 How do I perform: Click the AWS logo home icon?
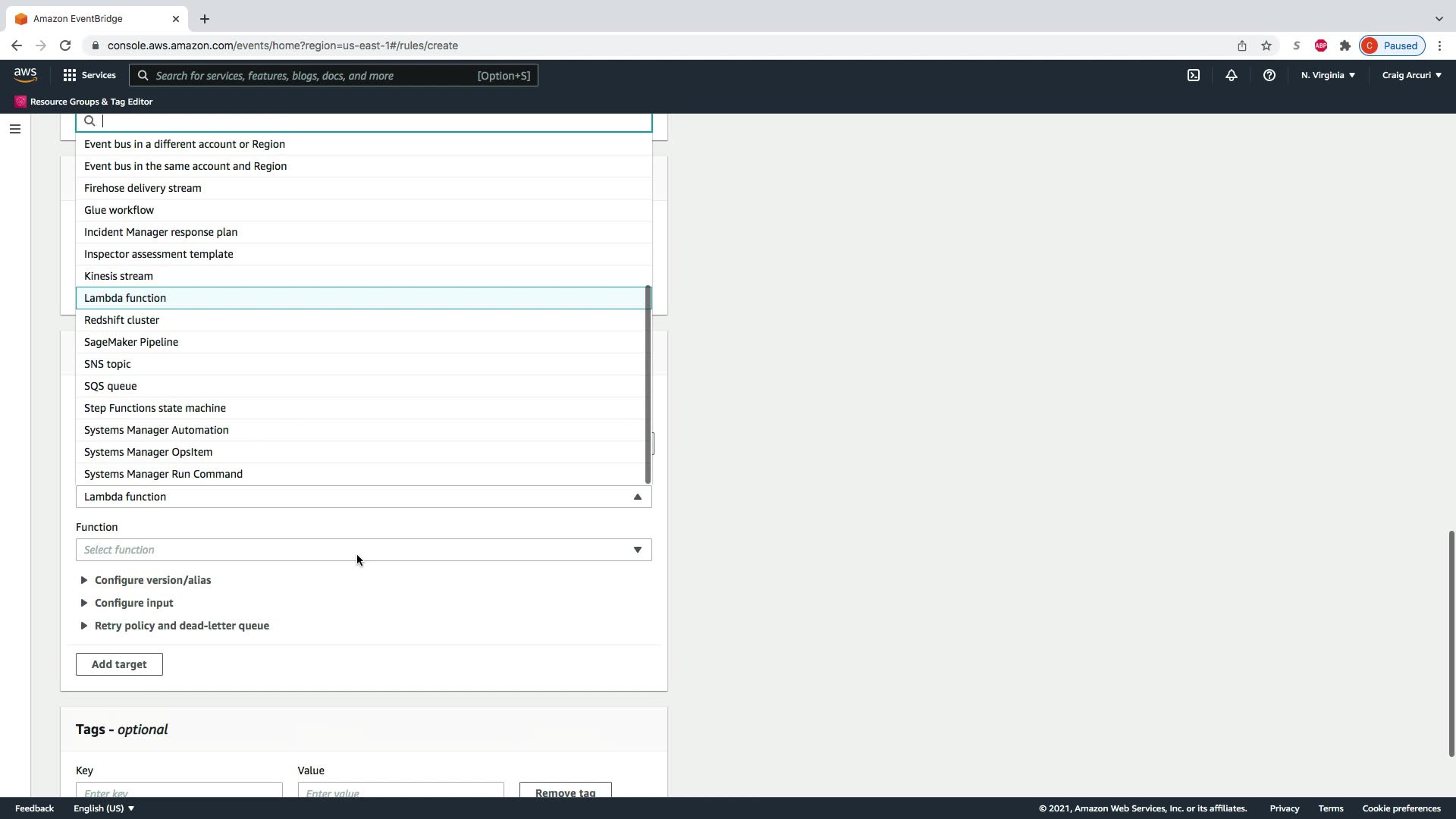[25, 75]
